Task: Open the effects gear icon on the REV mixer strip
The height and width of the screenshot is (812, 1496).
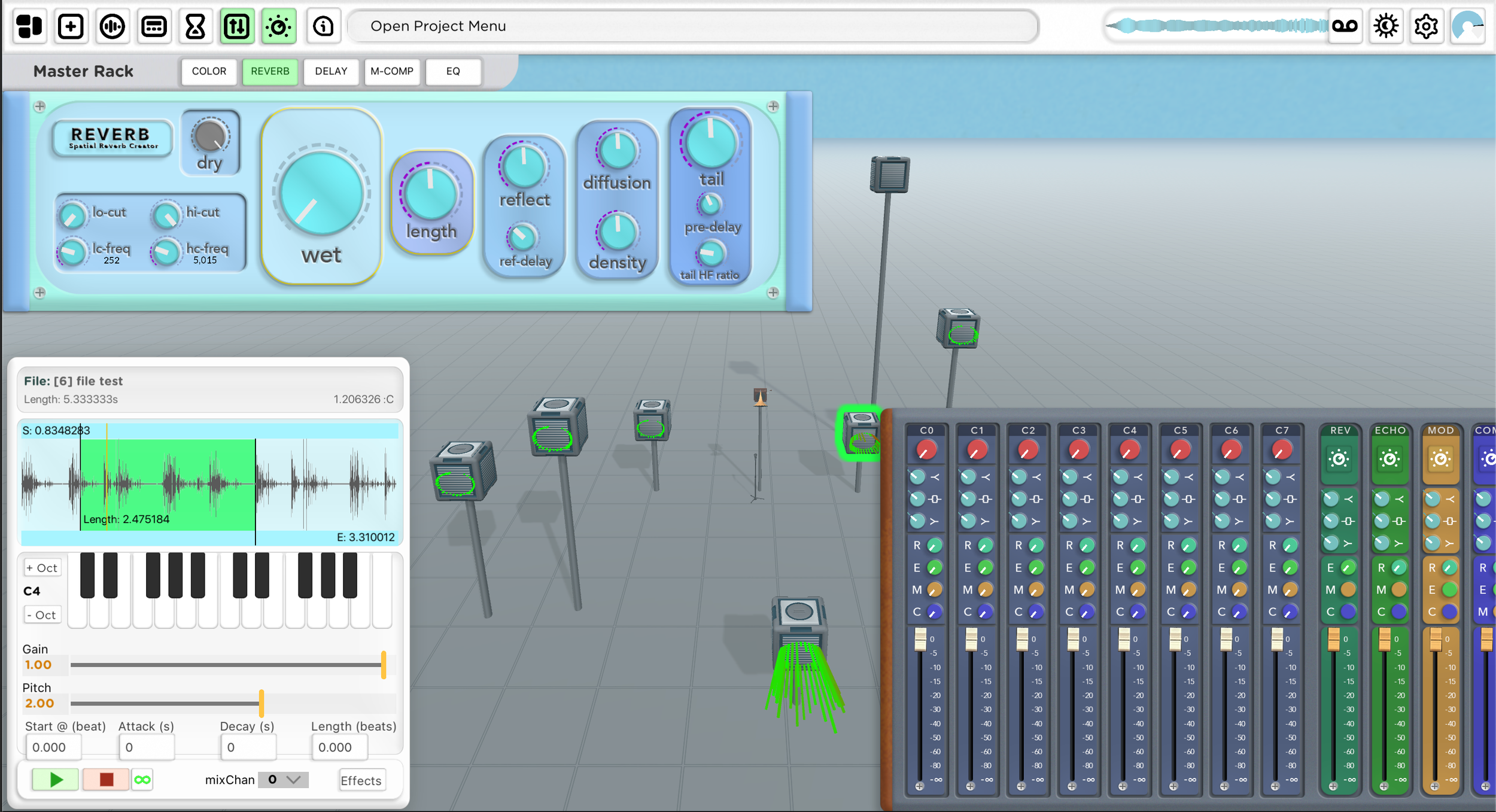Action: click(x=1339, y=458)
